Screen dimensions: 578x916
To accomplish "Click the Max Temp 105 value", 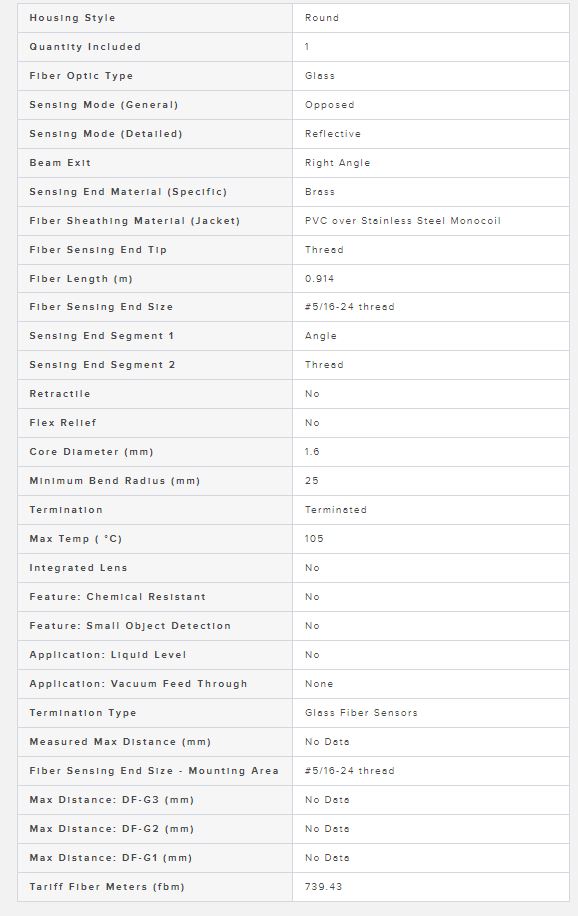I will pos(314,539).
